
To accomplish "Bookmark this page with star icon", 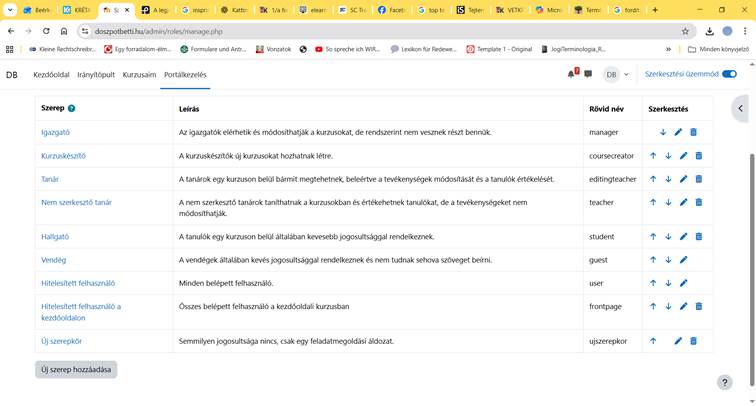I will point(685,31).
